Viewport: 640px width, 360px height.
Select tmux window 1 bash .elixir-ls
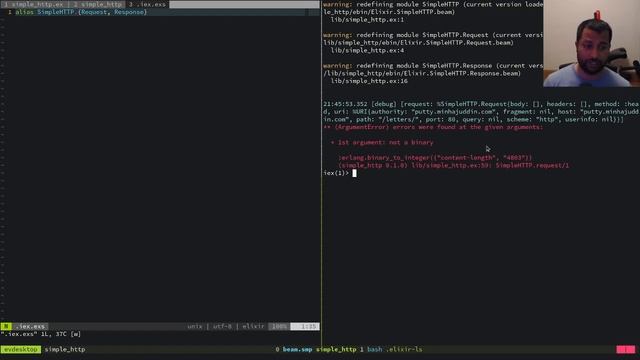click(x=391, y=349)
